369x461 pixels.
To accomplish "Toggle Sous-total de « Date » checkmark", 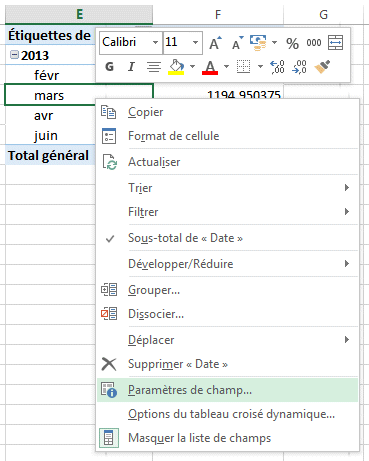I will point(110,238).
